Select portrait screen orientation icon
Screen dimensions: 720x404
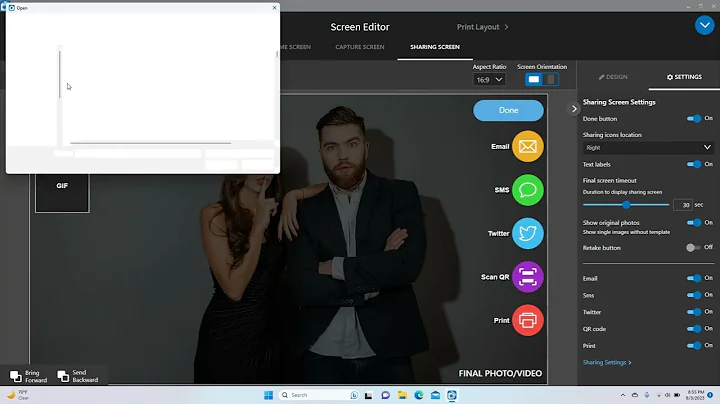(551, 79)
